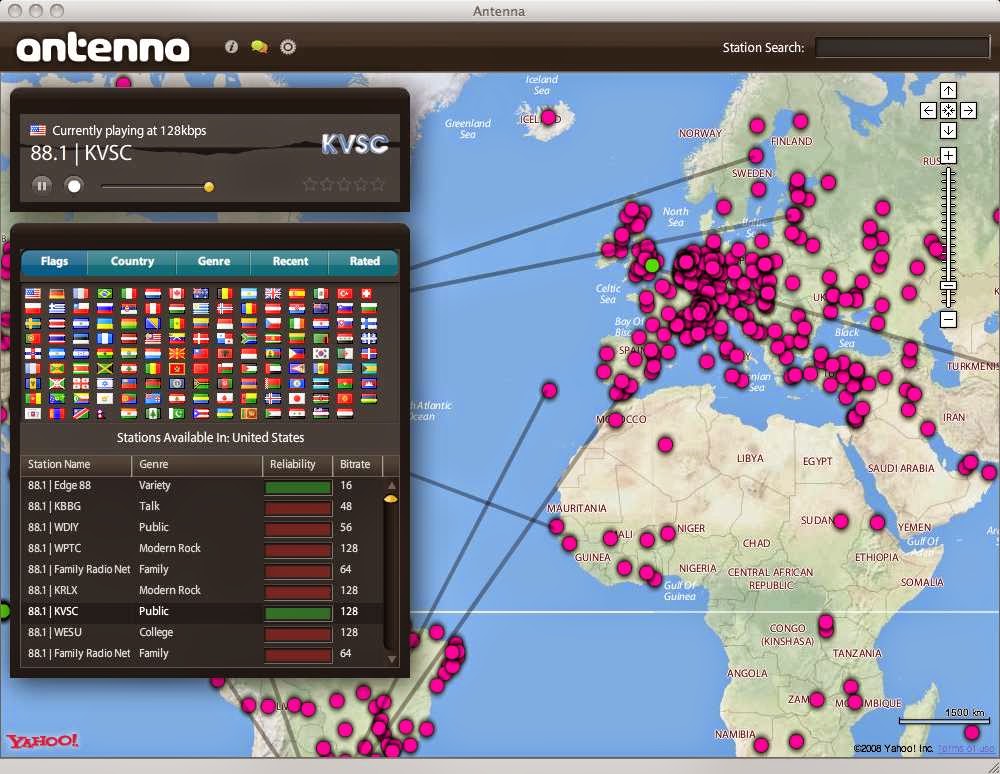The image size is (1000, 774).
Task: Open the settings gear icon
Action: click(x=288, y=47)
